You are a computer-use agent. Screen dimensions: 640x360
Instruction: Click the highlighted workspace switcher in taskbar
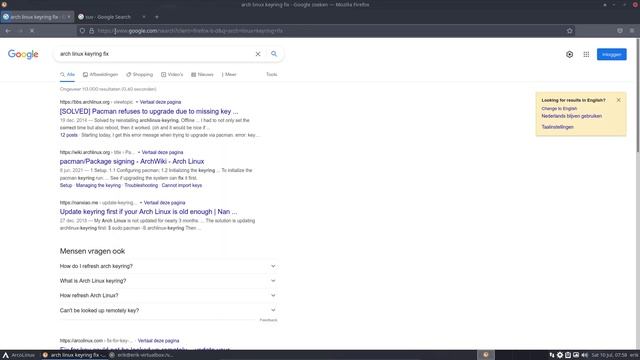486,355
